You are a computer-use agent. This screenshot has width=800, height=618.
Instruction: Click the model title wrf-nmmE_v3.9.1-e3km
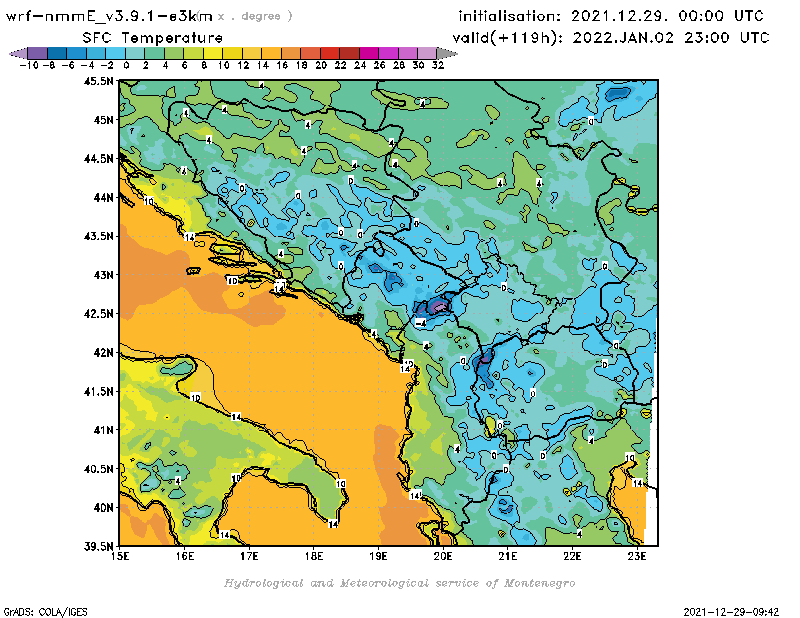click(109, 16)
